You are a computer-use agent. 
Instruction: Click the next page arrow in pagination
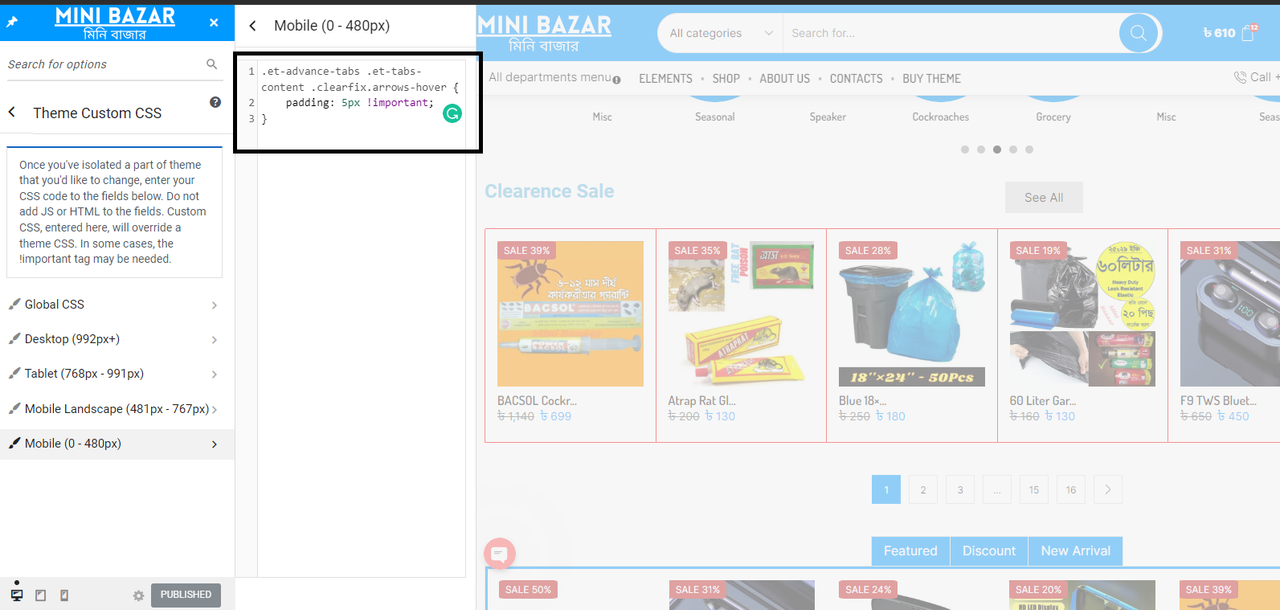coord(1108,490)
